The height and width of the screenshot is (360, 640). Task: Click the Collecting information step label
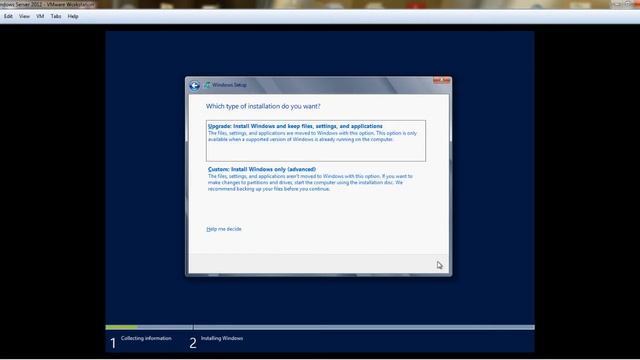pos(146,338)
